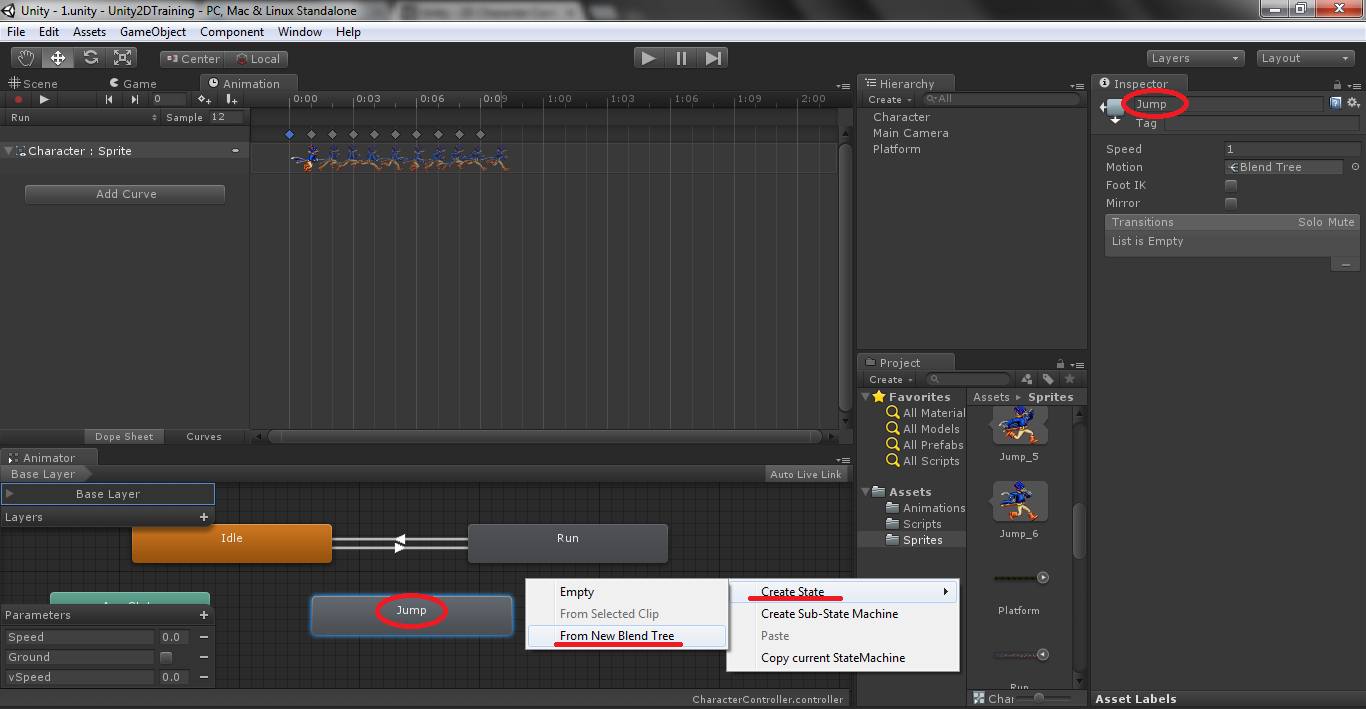The image size is (1366, 709).
Task: Play the animation clip preview
Action: click(44, 99)
